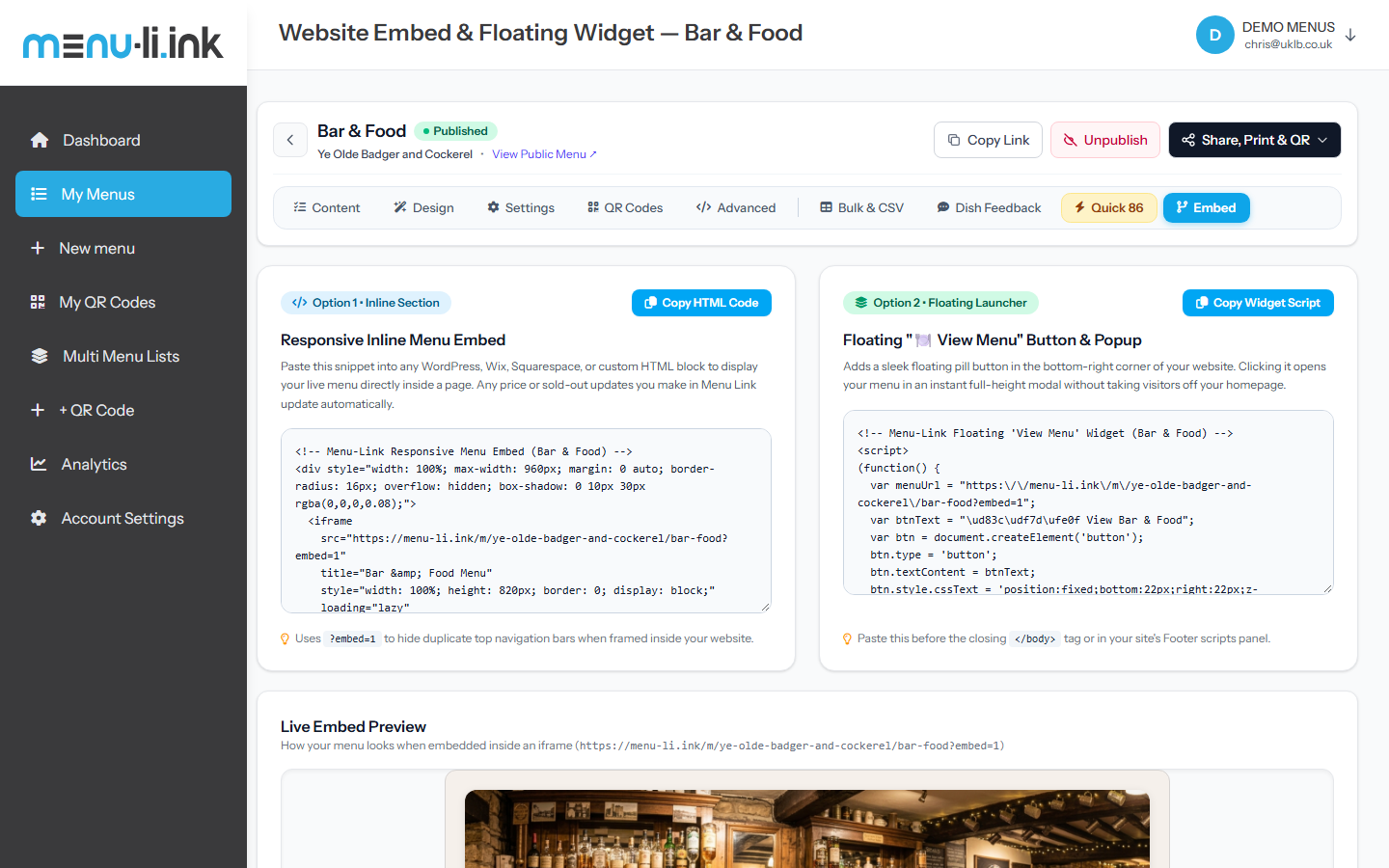Click Copy Widget Script button
Image resolution: width=1389 pixels, height=868 pixels.
point(1258,303)
